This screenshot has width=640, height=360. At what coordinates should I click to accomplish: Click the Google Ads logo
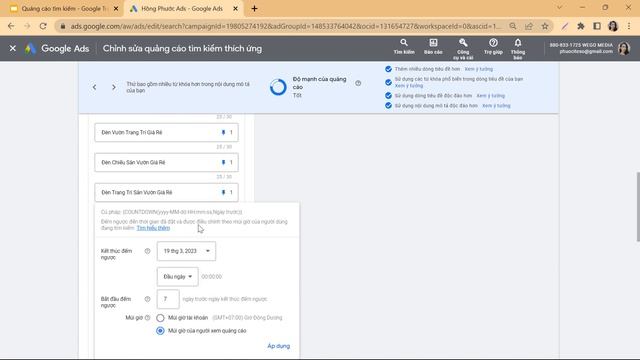[x=57, y=48]
